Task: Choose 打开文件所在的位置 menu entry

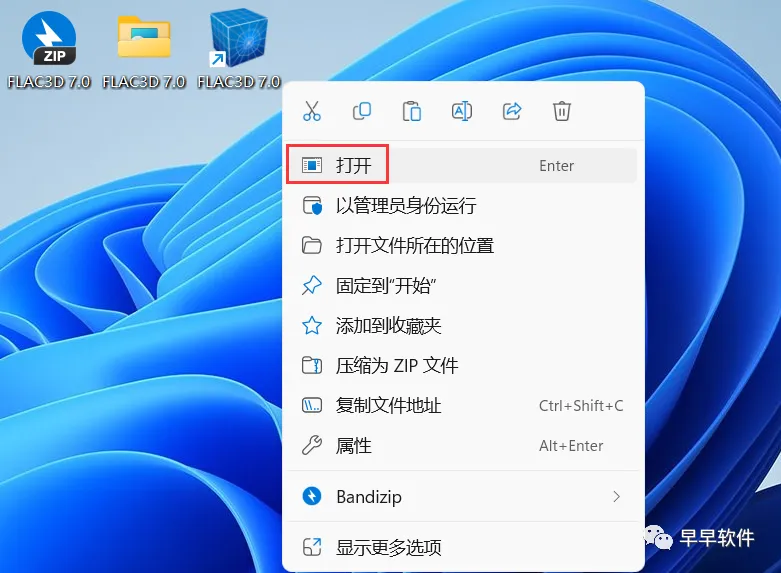Action: point(463,245)
